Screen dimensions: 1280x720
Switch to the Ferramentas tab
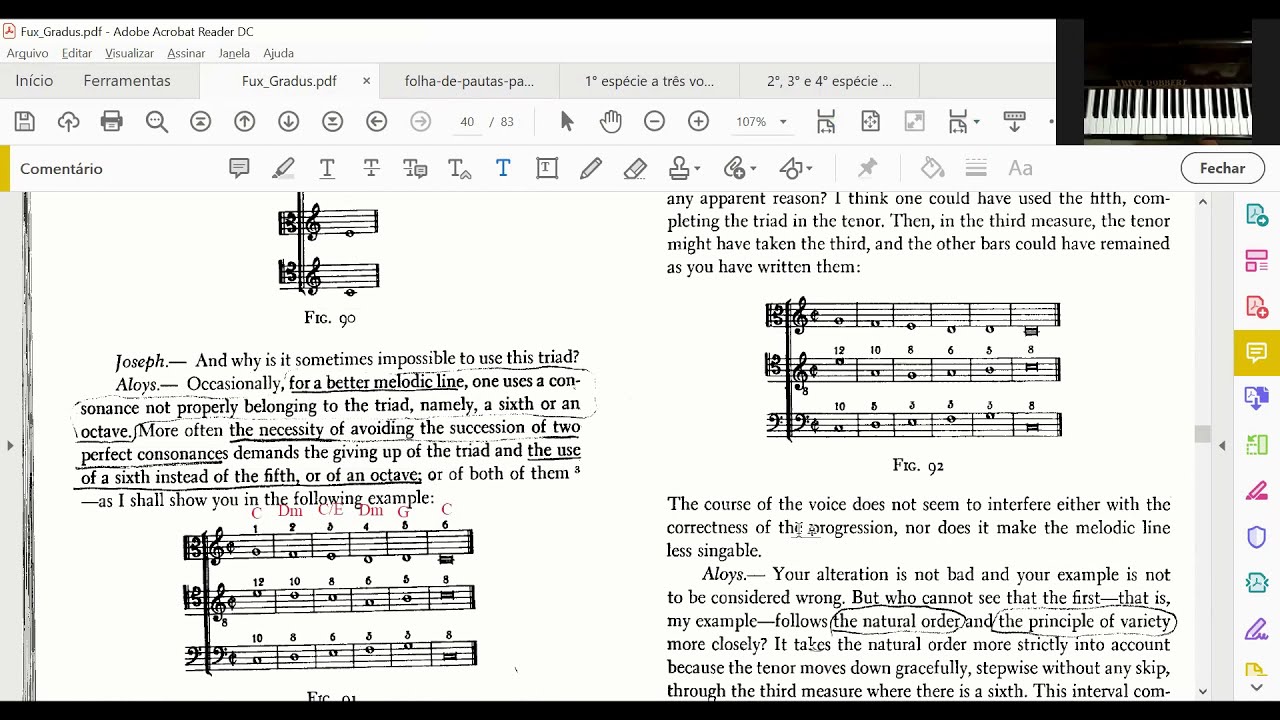(x=127, y=81)
